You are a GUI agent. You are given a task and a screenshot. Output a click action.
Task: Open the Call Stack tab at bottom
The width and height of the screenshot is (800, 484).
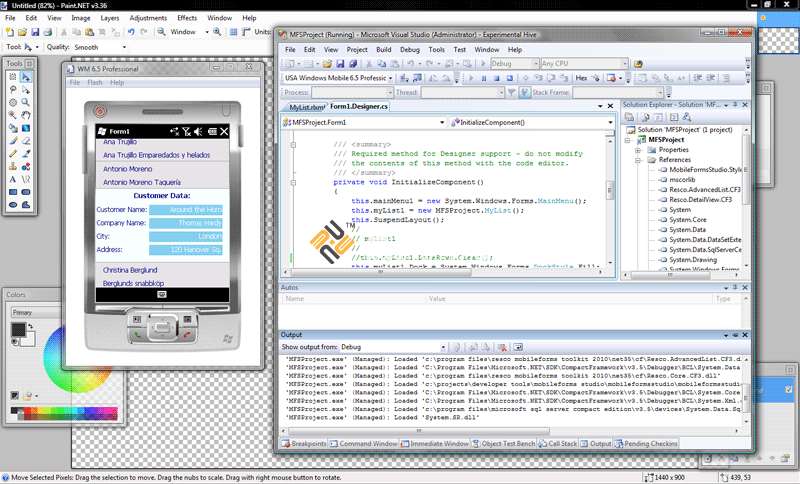(562, 443)
